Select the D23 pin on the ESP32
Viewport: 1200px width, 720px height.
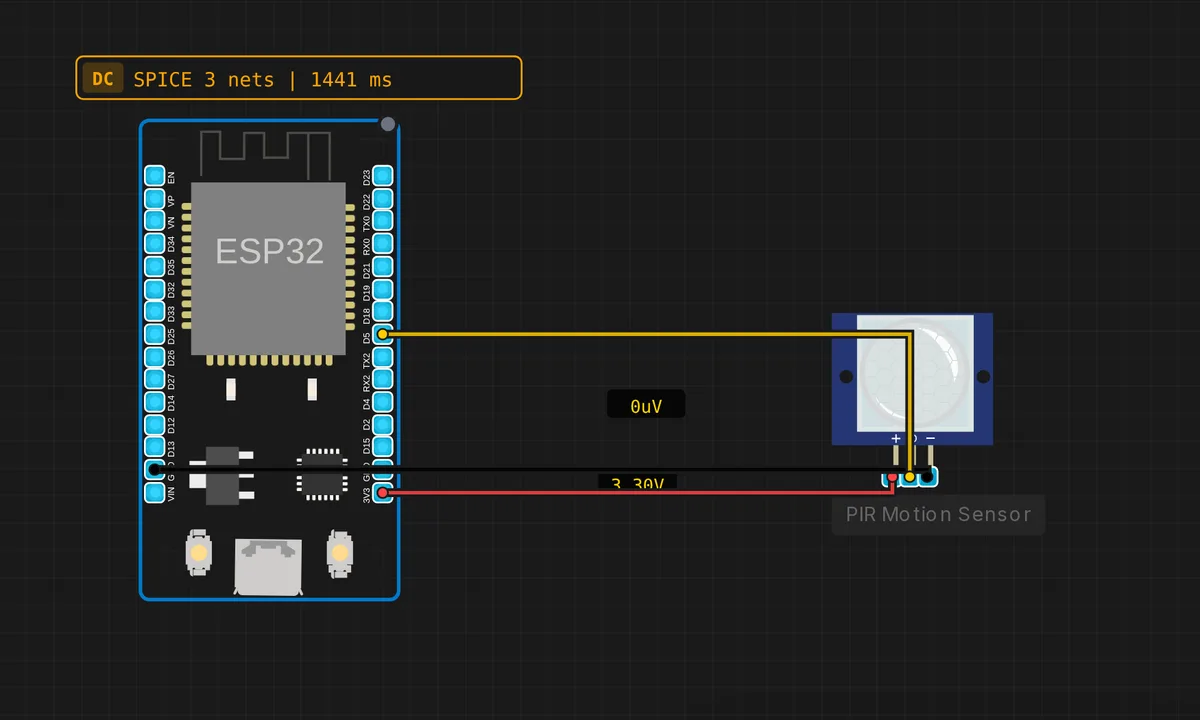(x=382, y=176)
